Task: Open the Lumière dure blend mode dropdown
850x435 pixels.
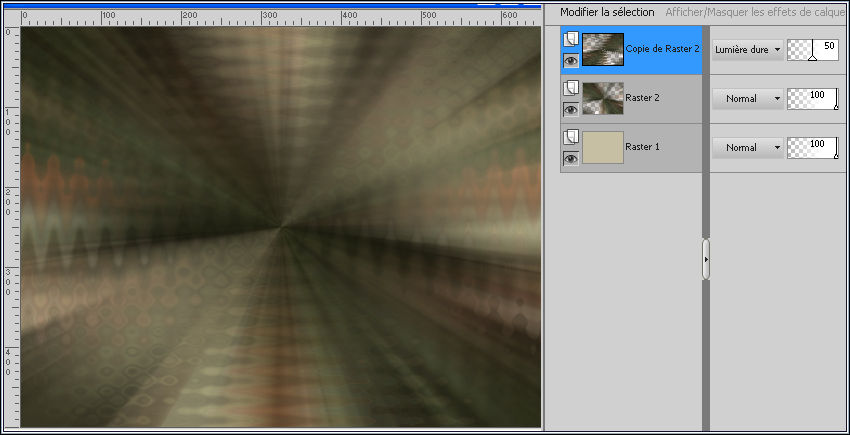Action: click(748, 49)
